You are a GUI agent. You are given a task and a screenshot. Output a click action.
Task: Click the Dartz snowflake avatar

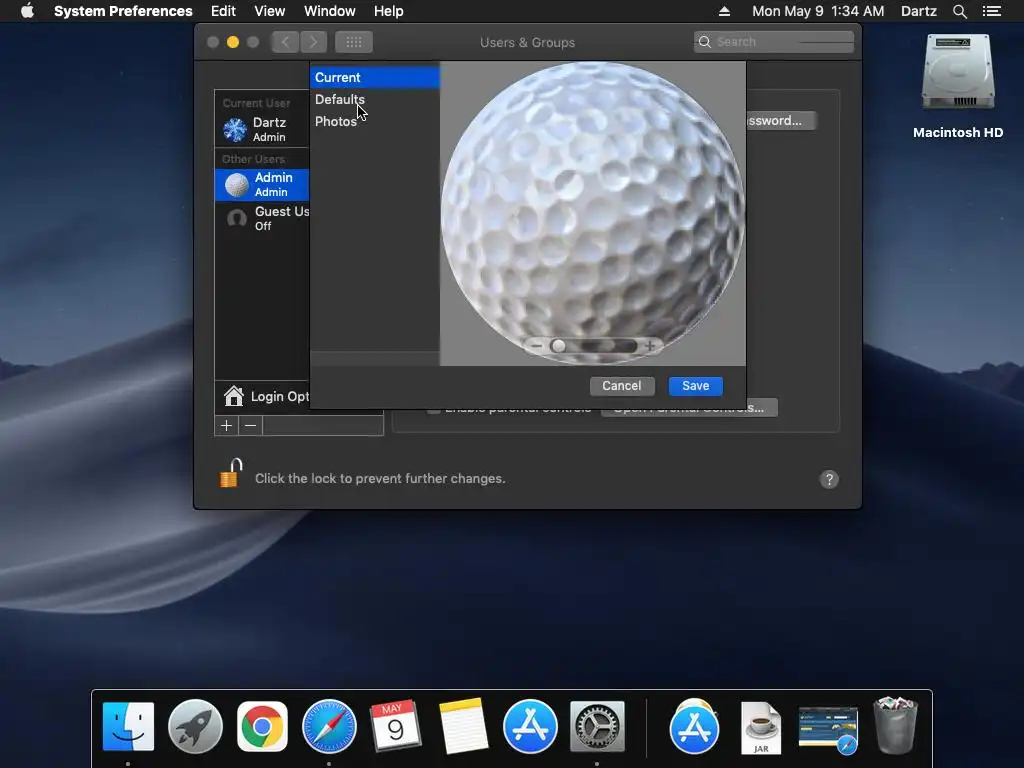point(234,129)
